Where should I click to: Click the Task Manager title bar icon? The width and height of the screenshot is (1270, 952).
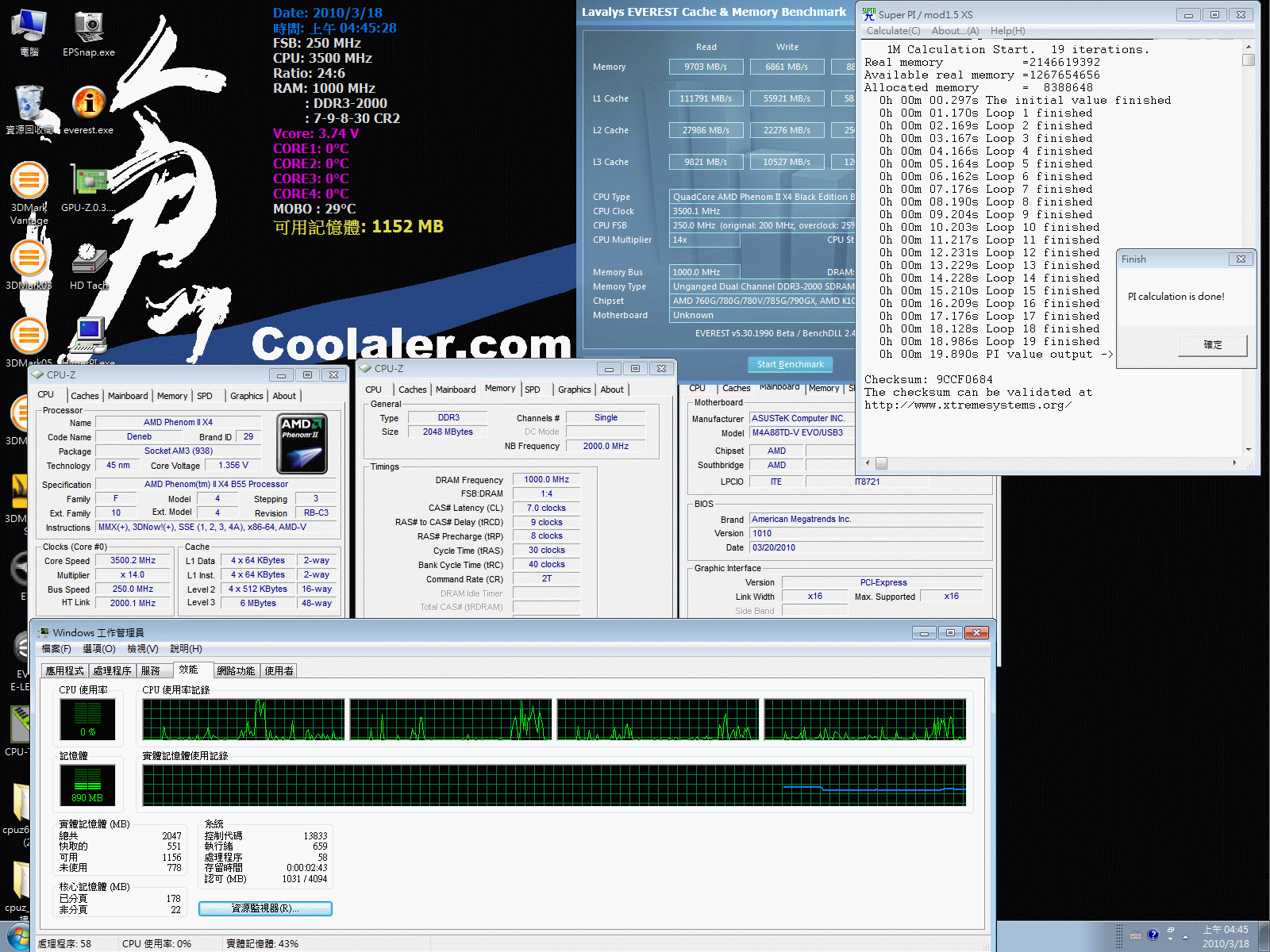(44, 632)
